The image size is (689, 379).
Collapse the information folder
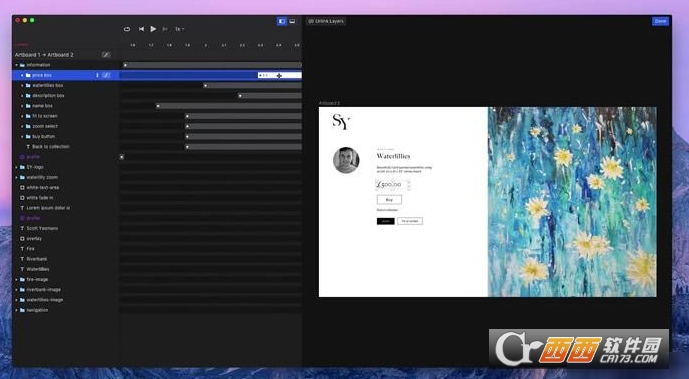pyautogui.click(x=17, y=65)
